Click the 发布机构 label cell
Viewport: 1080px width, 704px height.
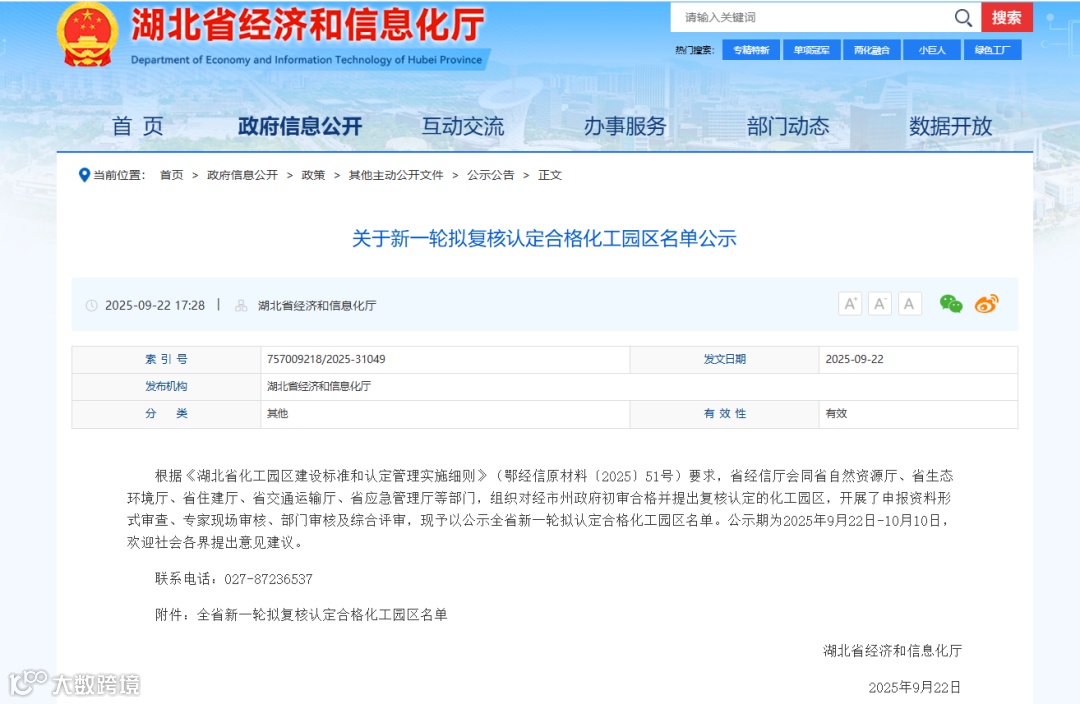tap(166, 386)
